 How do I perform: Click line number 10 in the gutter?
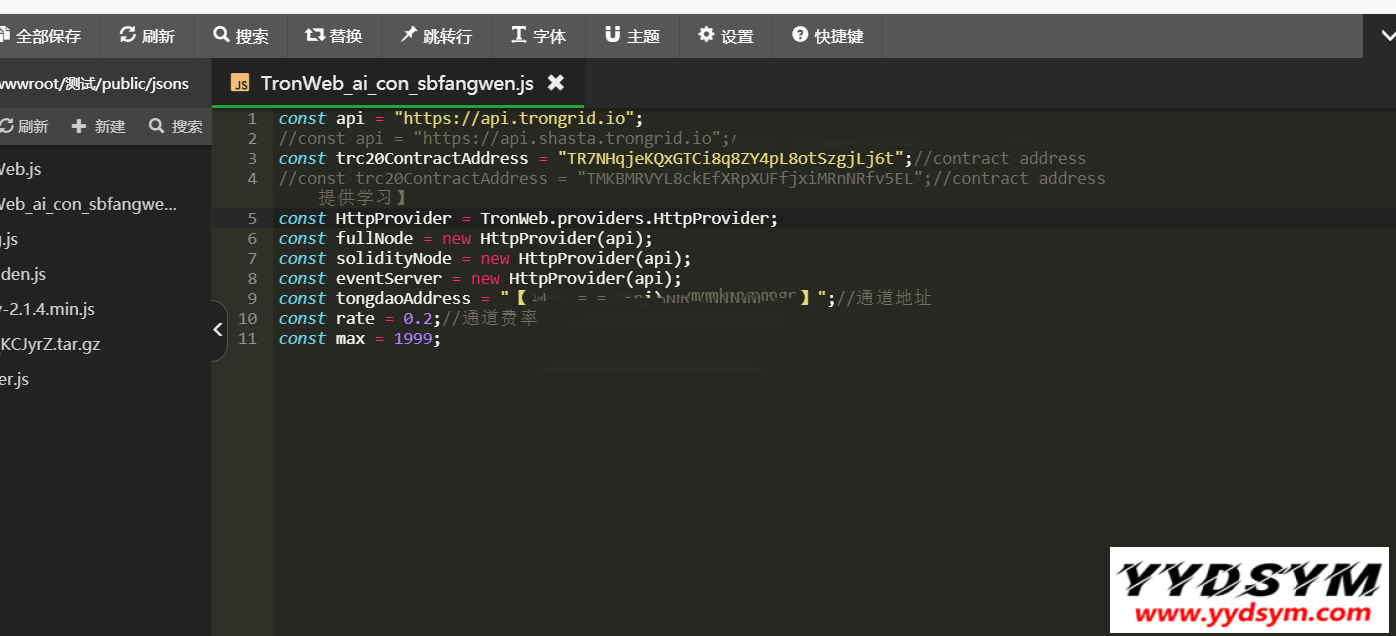[247, 318]
